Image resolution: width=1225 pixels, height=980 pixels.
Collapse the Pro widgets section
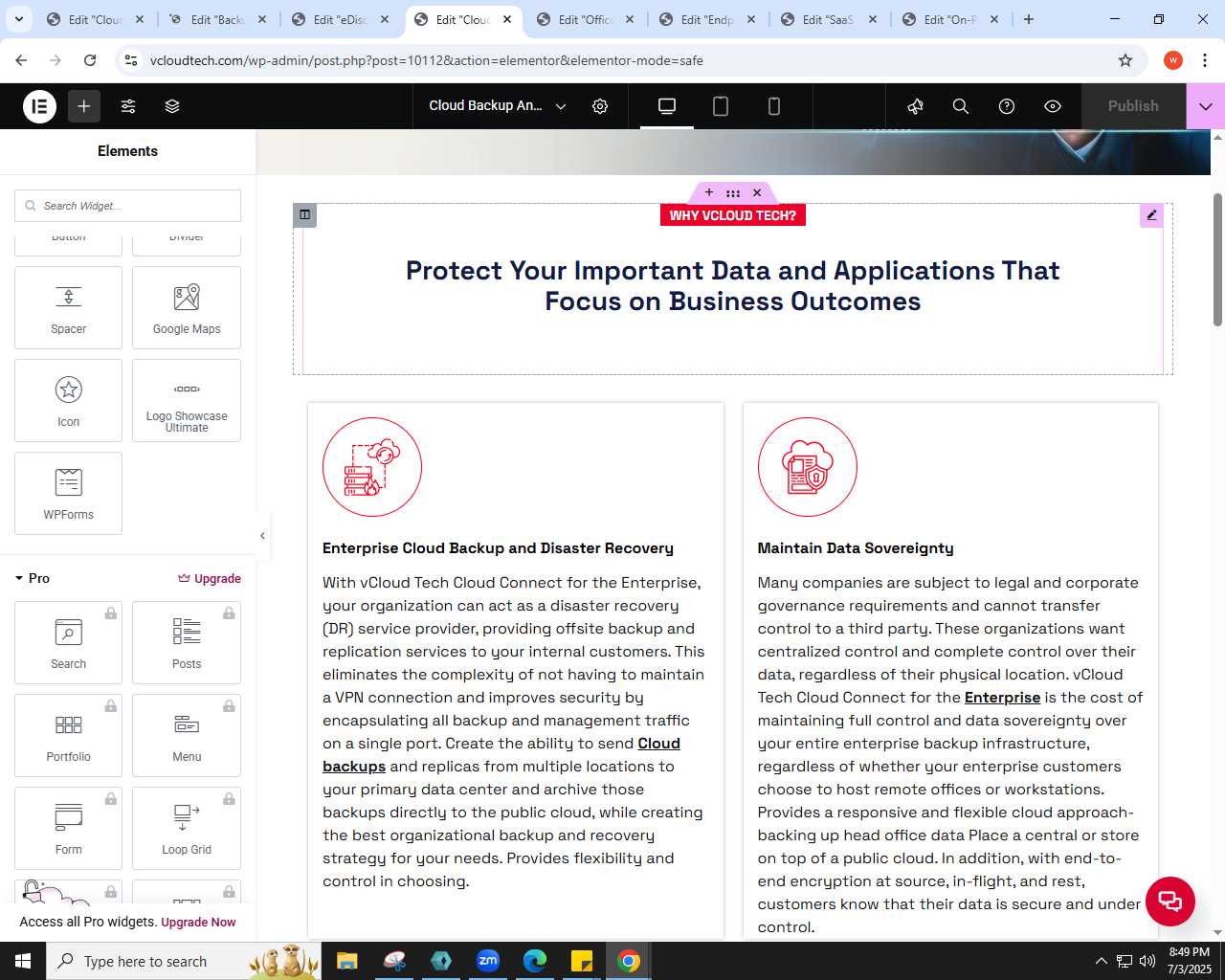click(x=33, y=578)
